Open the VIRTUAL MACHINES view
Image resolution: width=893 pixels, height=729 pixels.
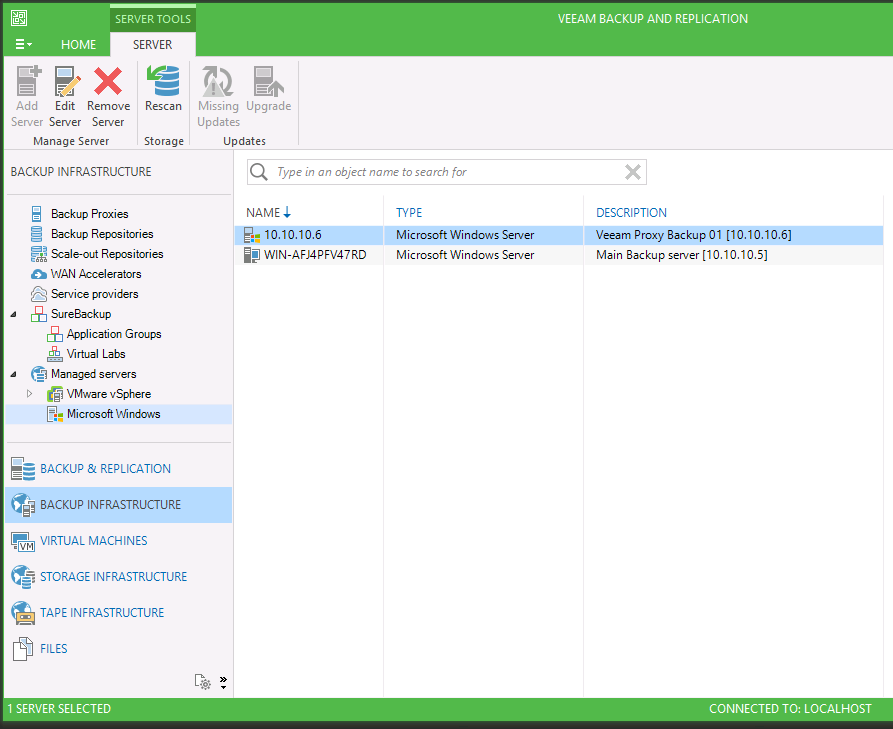coord(118,540)
